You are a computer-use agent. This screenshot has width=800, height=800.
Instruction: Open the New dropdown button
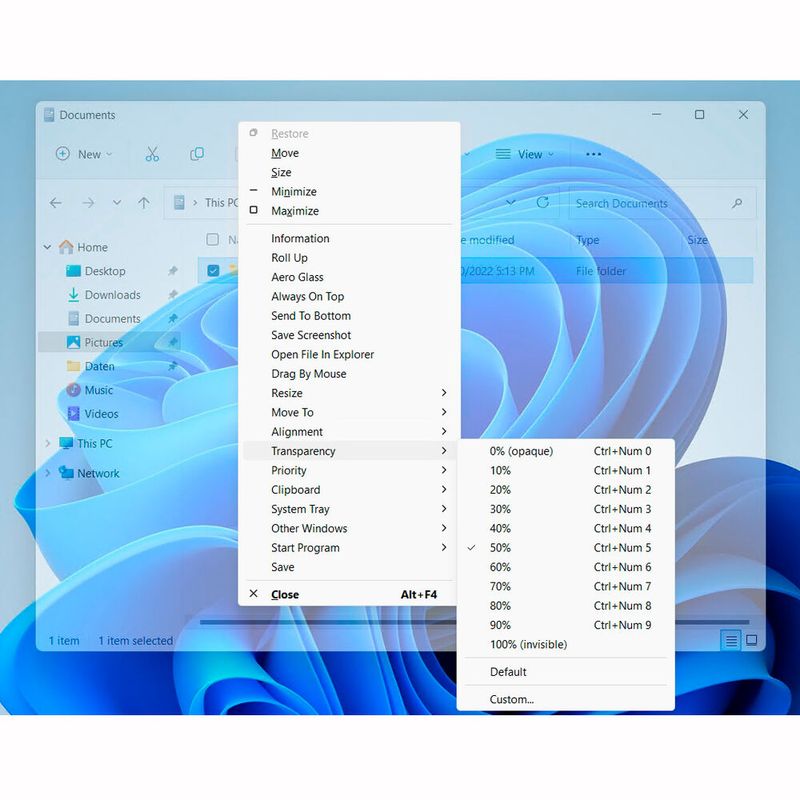(x=84, y=154)
